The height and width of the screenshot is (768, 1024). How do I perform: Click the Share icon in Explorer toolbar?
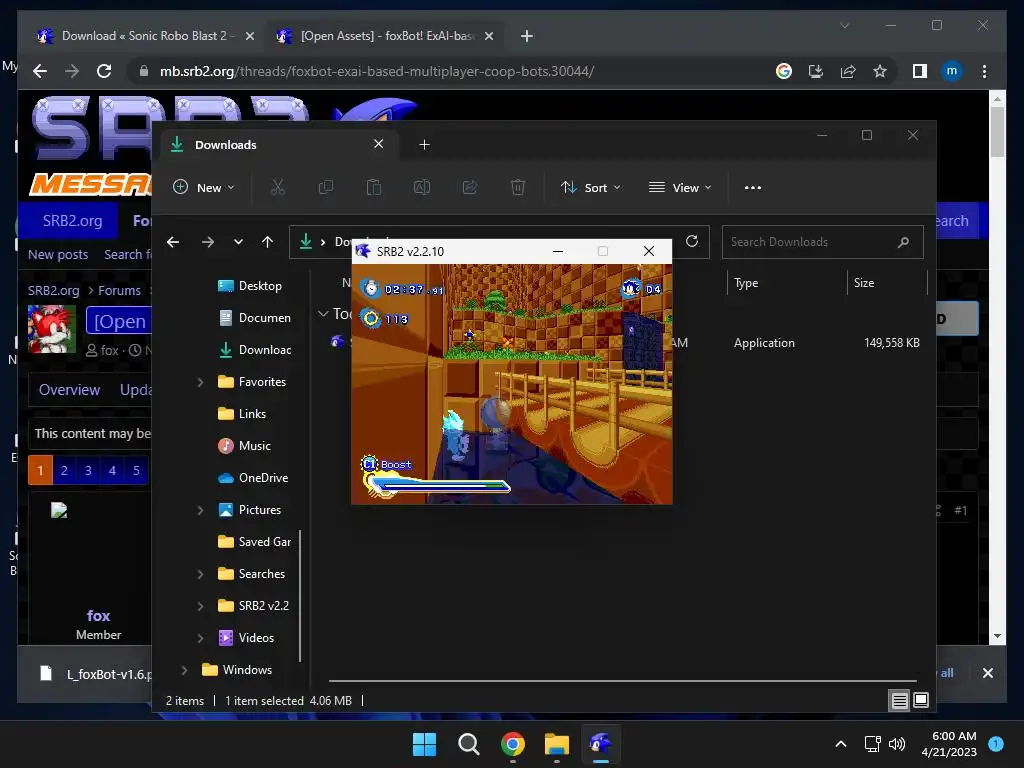[470, 187]
